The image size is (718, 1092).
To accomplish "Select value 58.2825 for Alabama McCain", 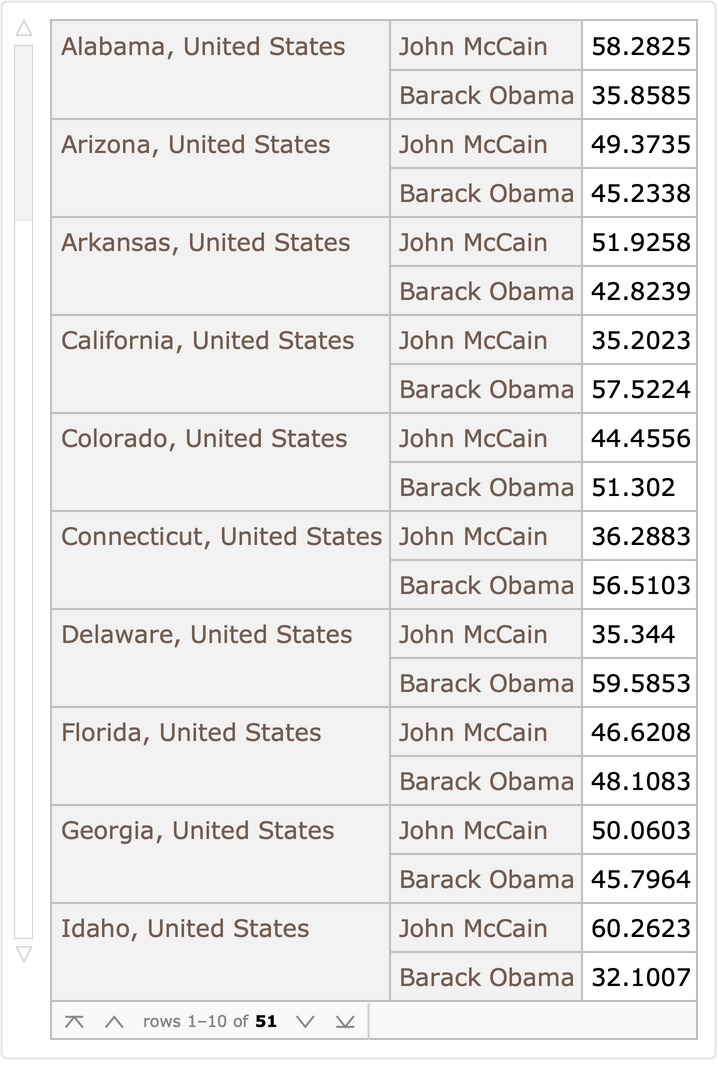I will pyautogui.click(x=640, y=47).
